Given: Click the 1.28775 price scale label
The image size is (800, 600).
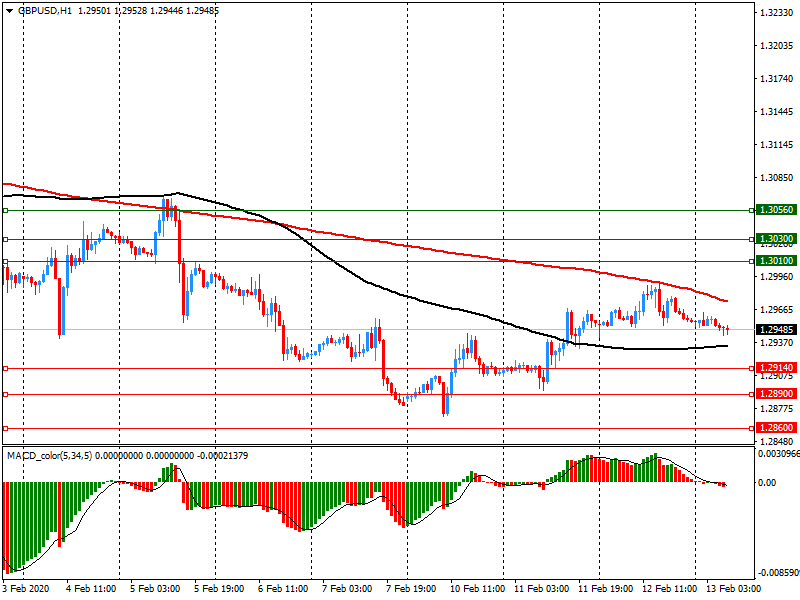Looking at the screenshot, I should click(x=777, y=409).
